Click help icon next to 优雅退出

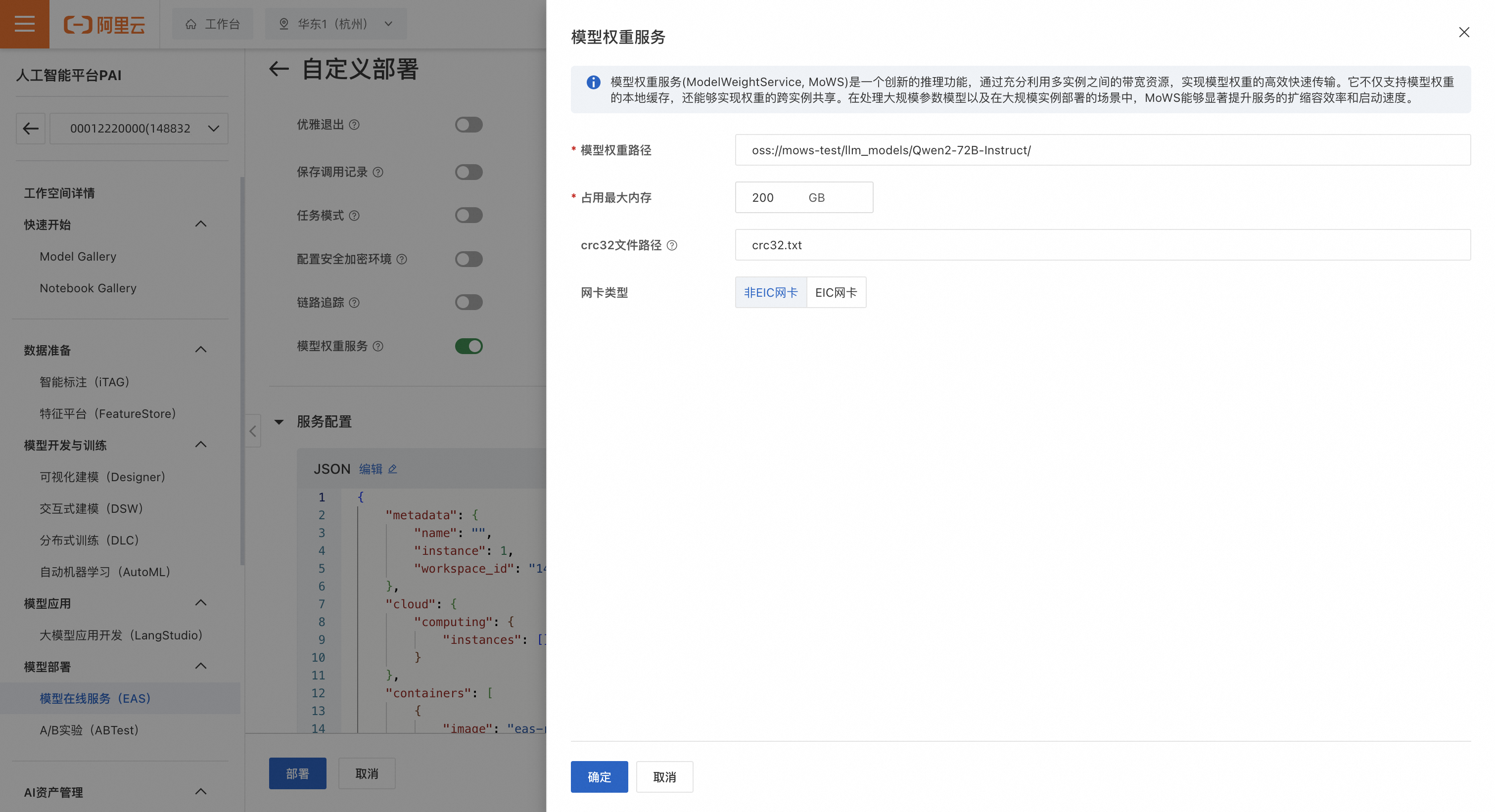[x=354, y=125]
